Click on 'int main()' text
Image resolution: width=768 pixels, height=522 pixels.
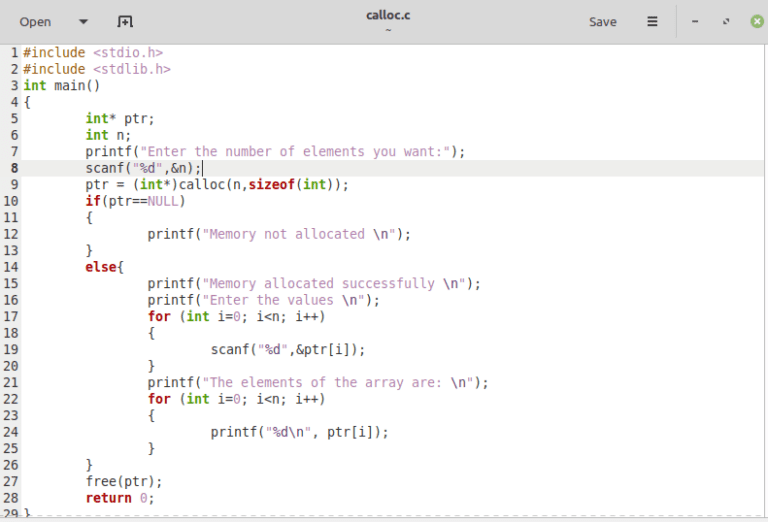(x=62, y=86)
